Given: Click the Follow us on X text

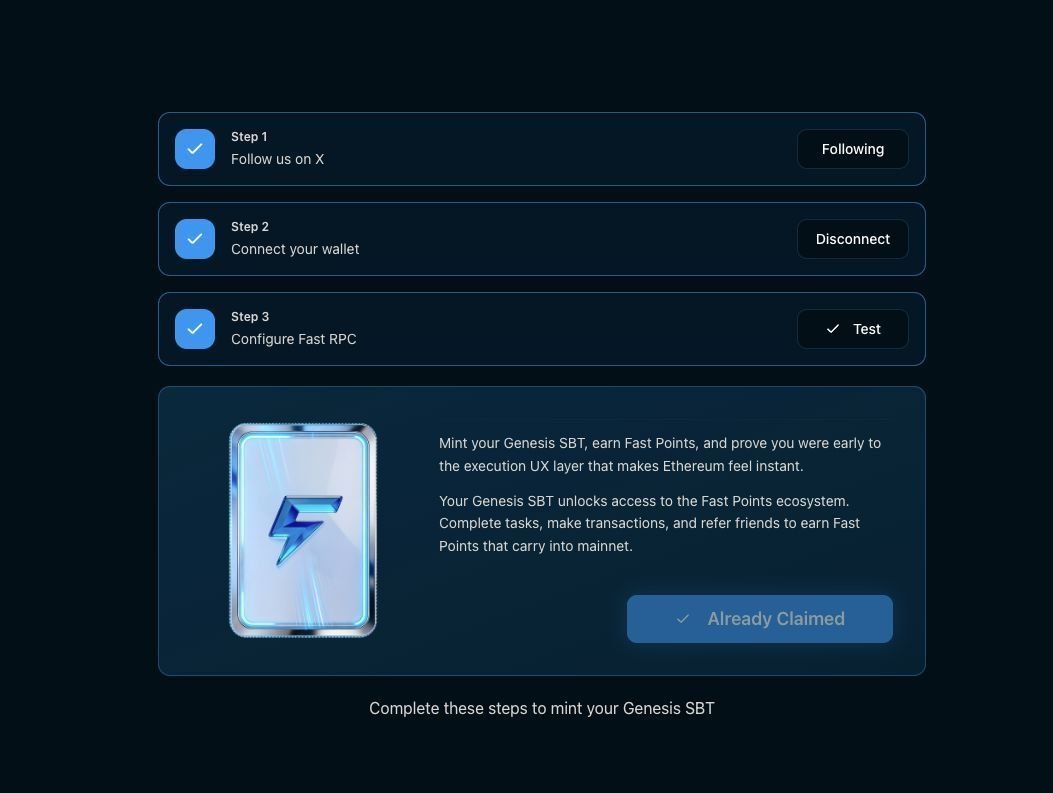Looking at the screenshot, I should 277,159.
